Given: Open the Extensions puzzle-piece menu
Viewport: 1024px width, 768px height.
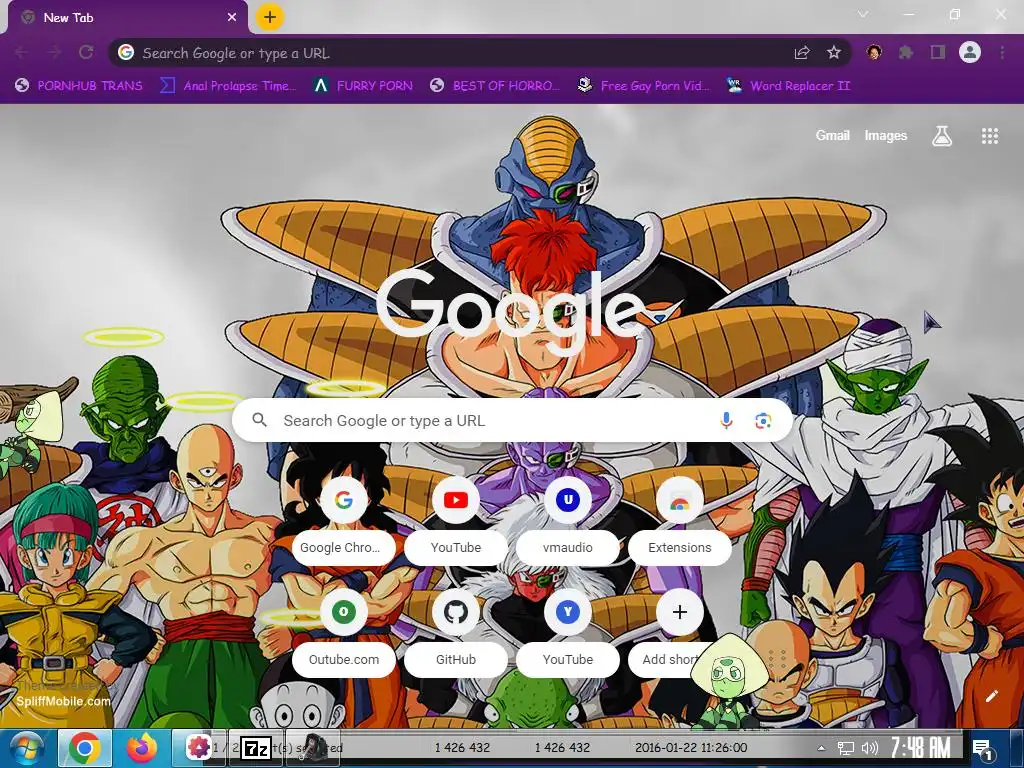Looking at the screenshot, I should [906, 52].
